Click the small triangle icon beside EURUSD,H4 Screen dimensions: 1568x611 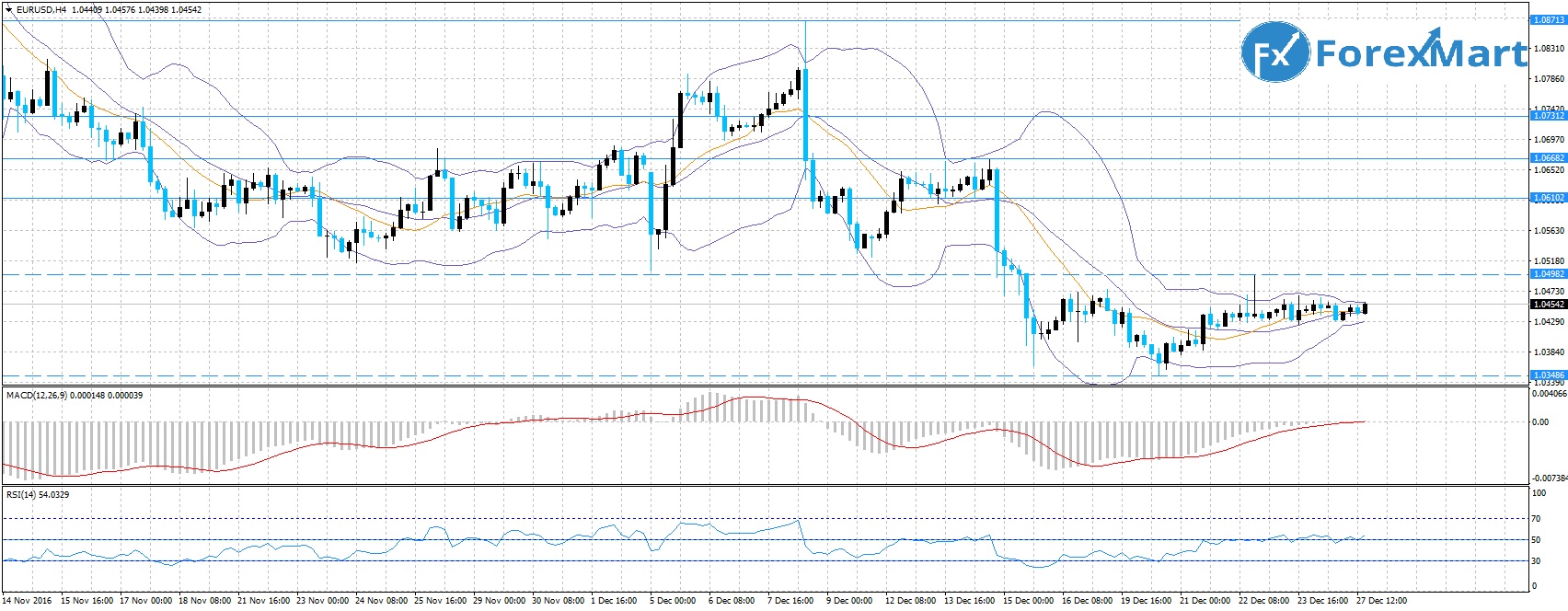tap(8, 10)
